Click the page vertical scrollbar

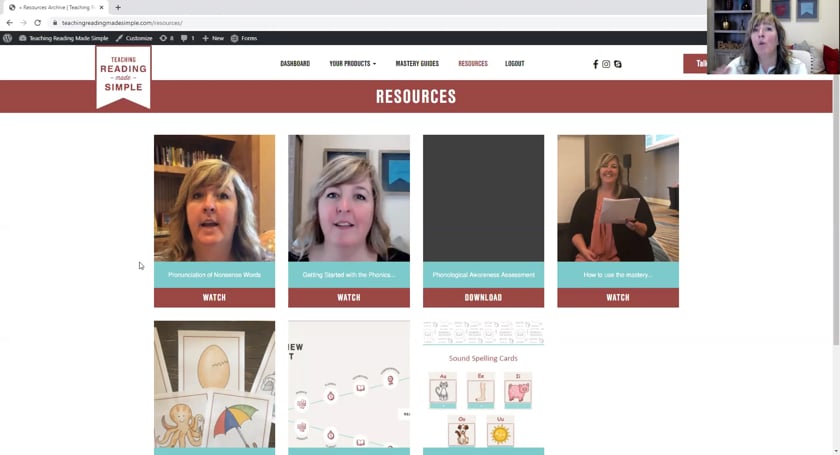click(836, 209)
